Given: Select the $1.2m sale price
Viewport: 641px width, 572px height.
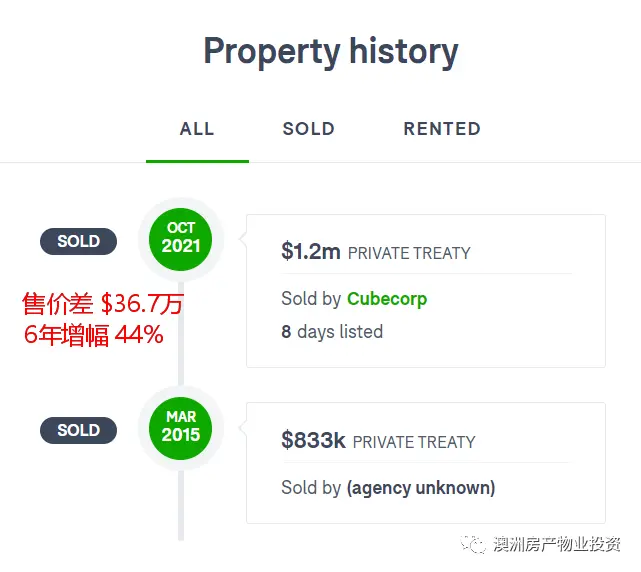Looking at the screenshot, I should point(311,251).
